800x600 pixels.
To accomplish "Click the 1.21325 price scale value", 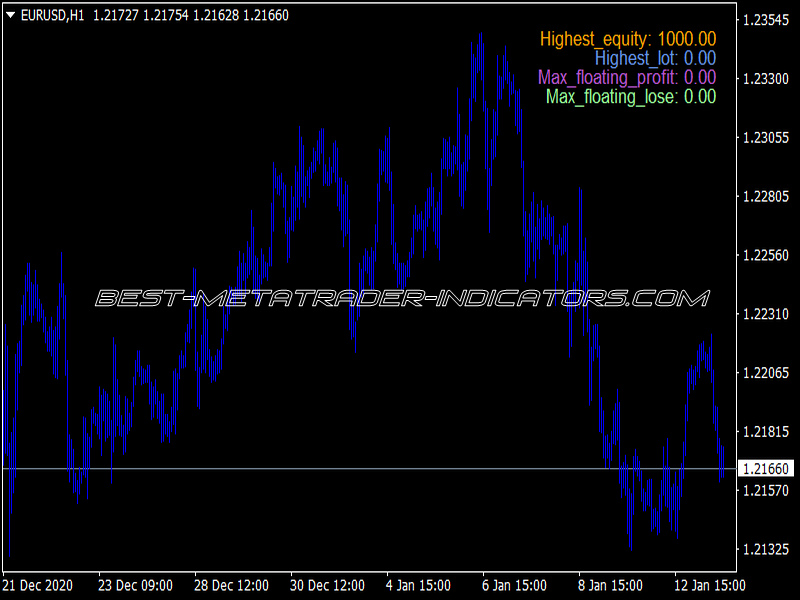I will [766, 549].
